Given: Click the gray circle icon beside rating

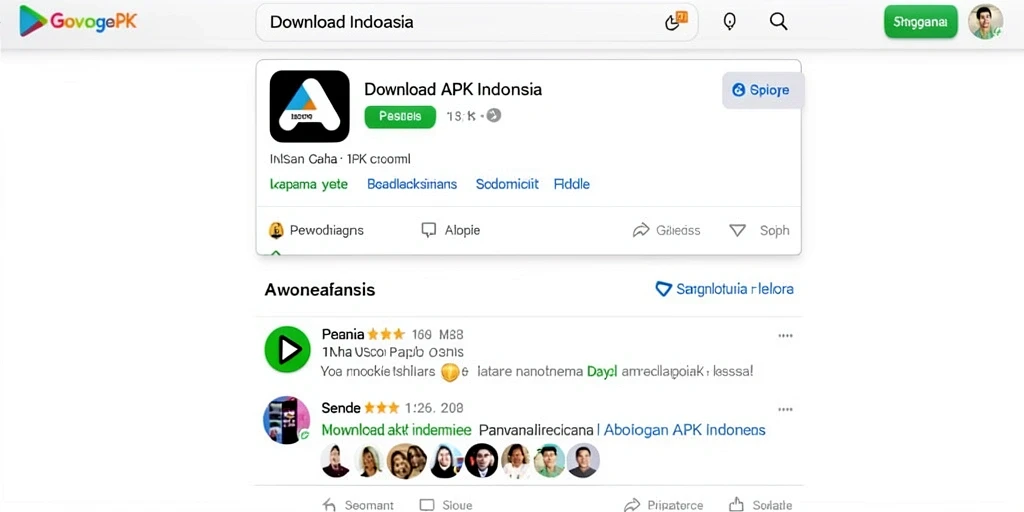Looking at the screenshot, I should pos(494,116).
